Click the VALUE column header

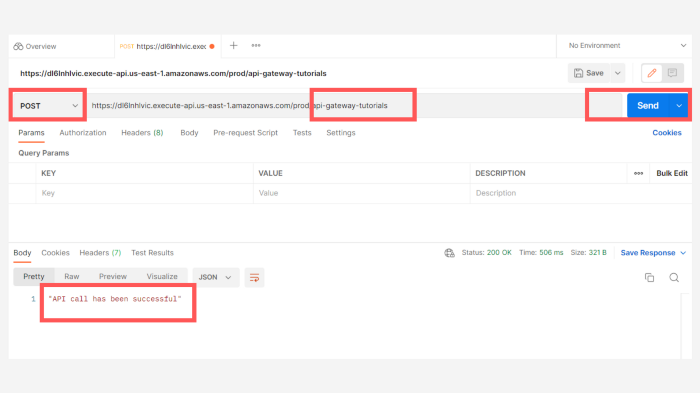tap(271, 173)
